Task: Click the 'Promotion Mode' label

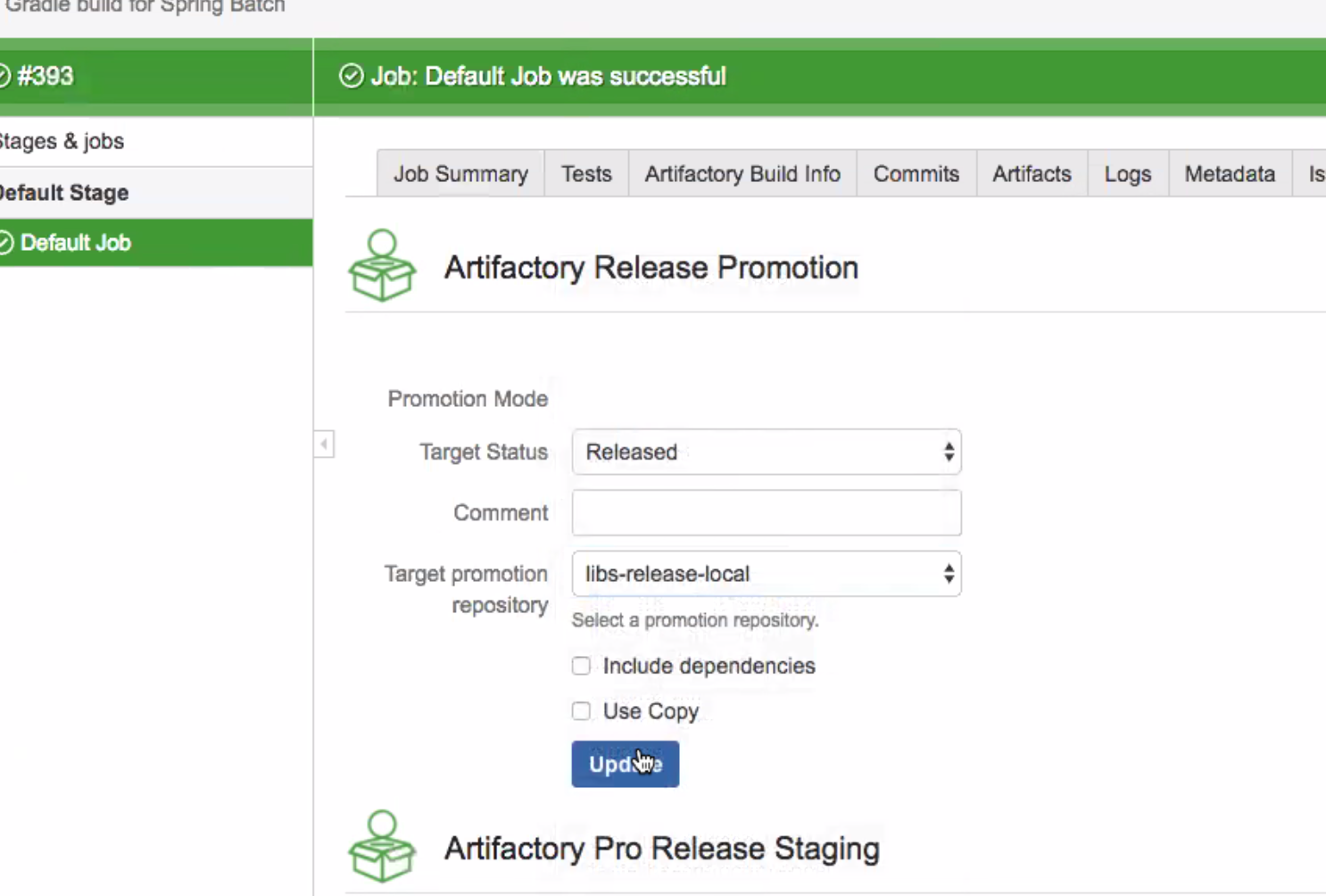Action: (468, 399)
